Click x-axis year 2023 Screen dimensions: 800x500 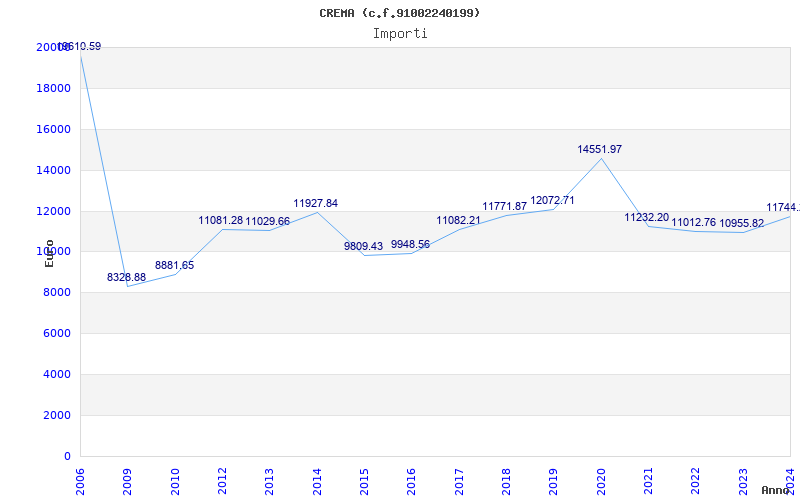(x=743, y=482)
